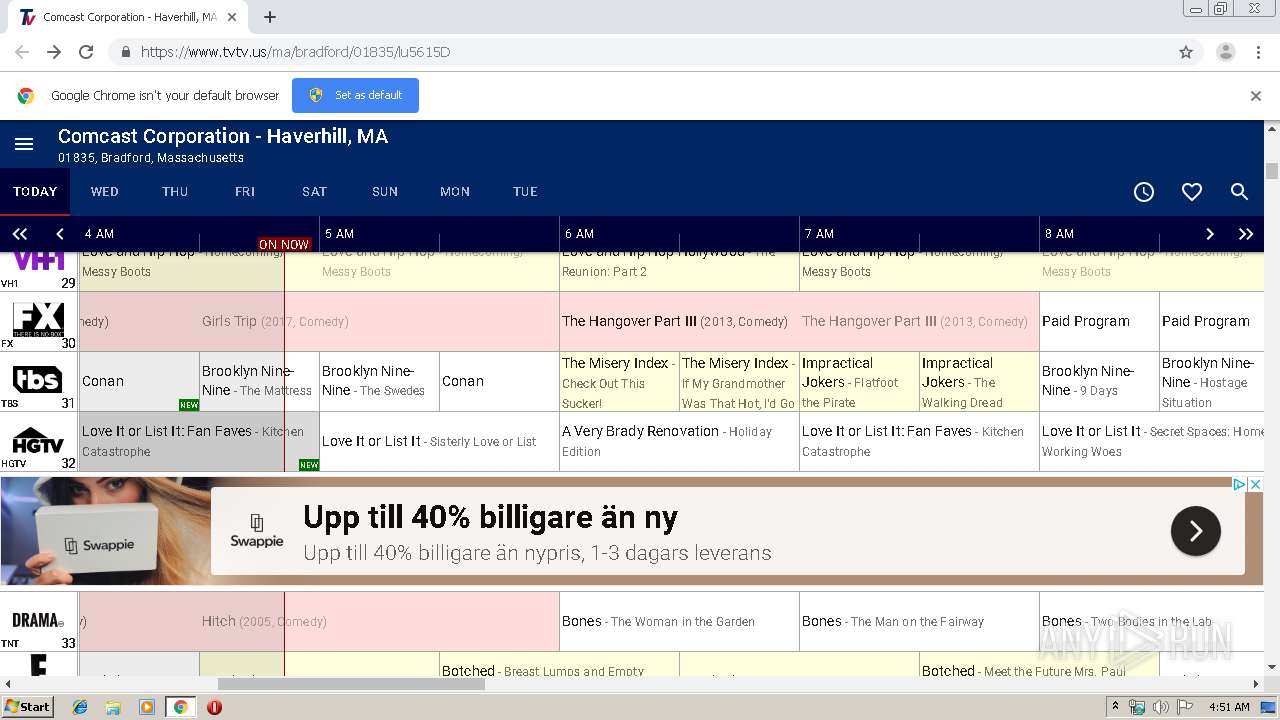Click the 6 AM time header

pos(579,234)
